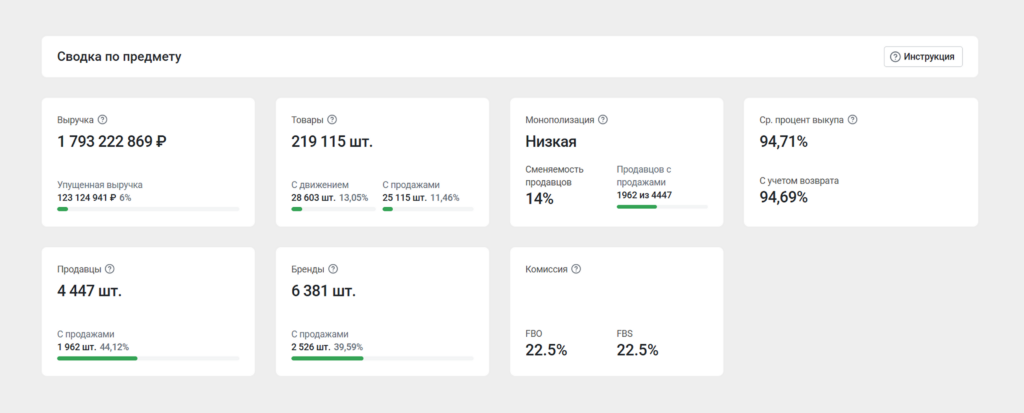Select the Низкая monopolization value

pyautogui.click(x=551, y=142)
